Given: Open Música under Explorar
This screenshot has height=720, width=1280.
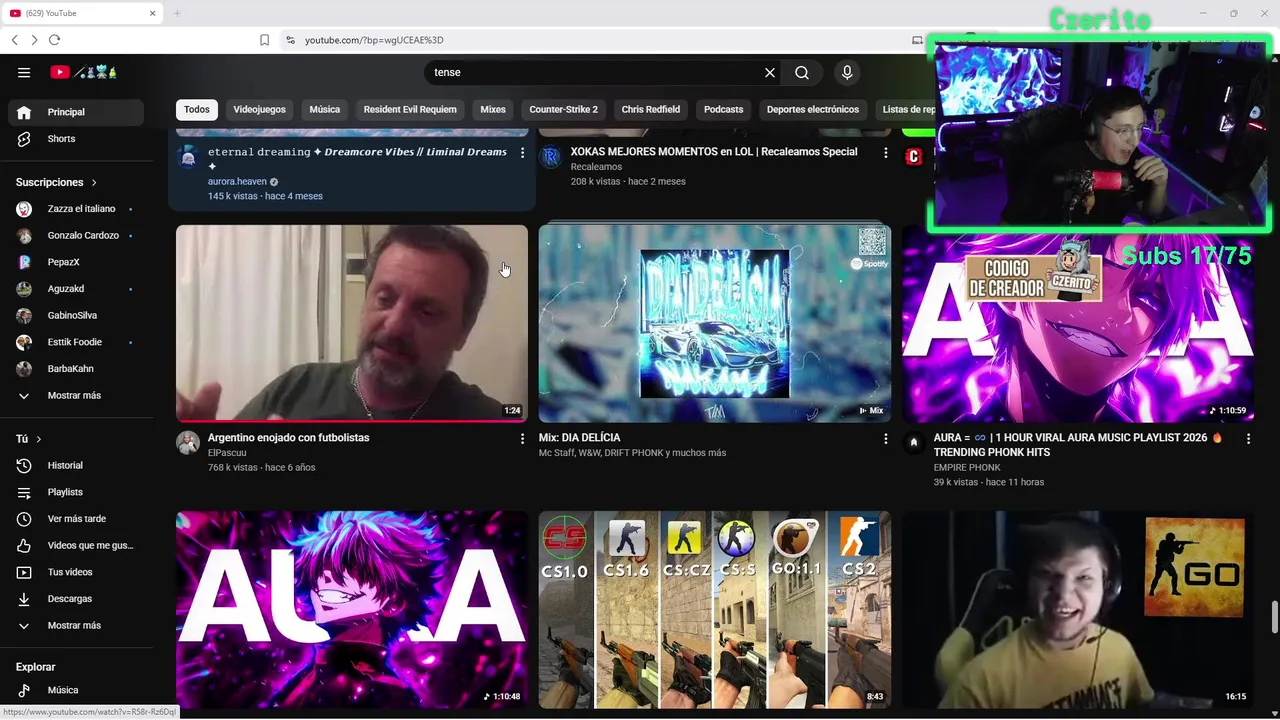Looking at the screenshot, I should [76, 690].
